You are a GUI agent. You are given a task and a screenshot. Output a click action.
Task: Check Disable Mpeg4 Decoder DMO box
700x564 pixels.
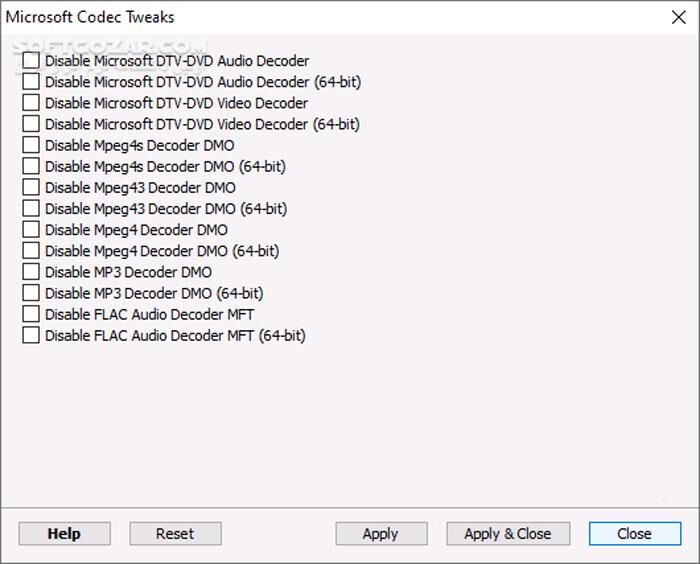31,230
